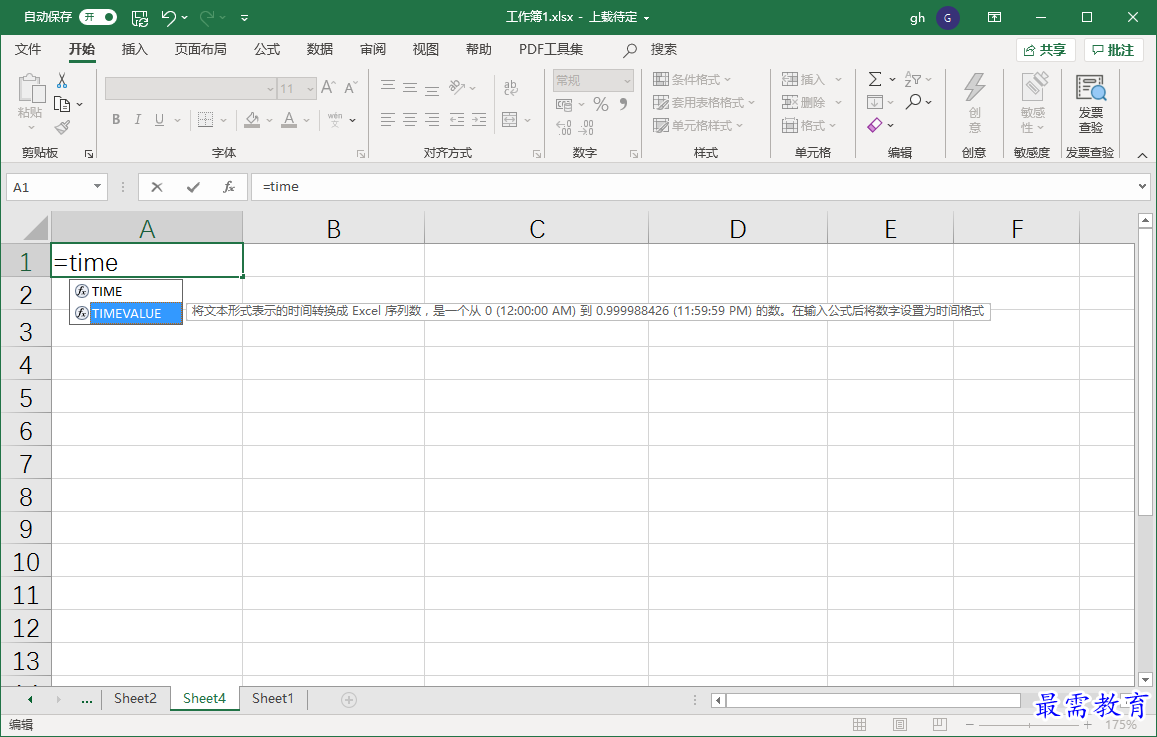Click the Font Color A swatch
Screen dimensions: 1157x737
tap(289, 120)
